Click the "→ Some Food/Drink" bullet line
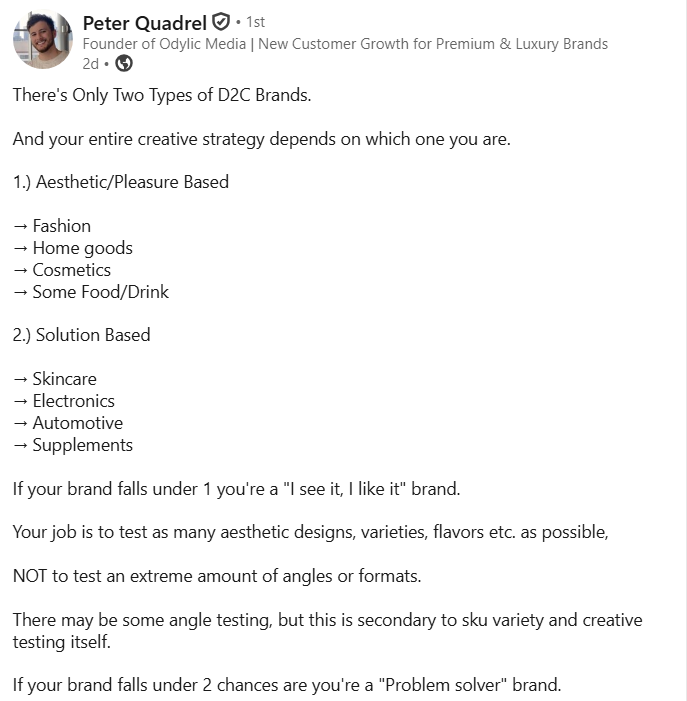The width and height of the screenshot is (687, 701). [91, 292]
